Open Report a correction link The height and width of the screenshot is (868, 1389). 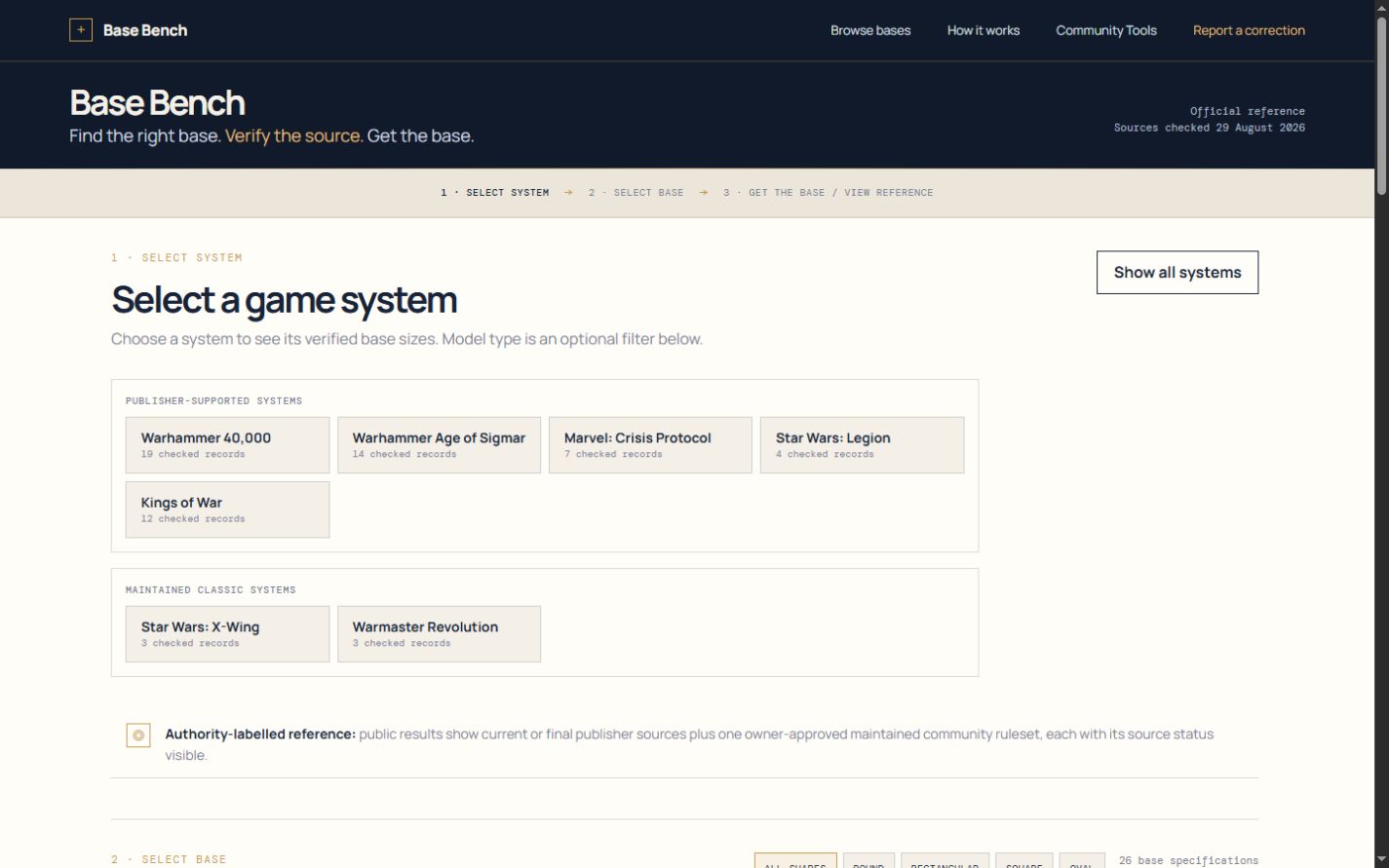point(1249,30)
